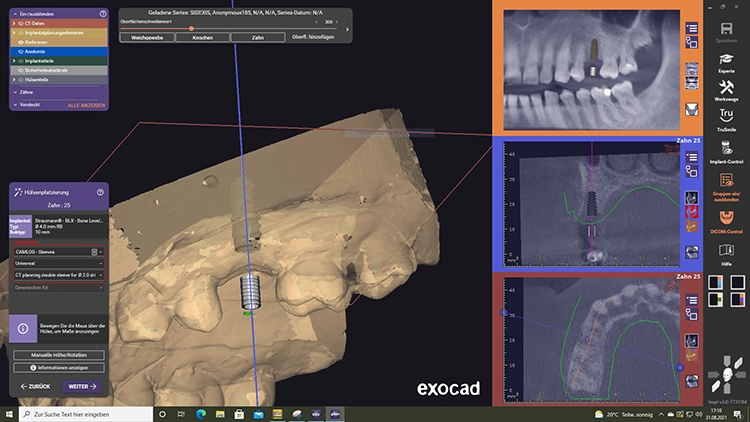750x422 pixels.
Task: Select the Knochen preset
Action: (x=203, y=37)
